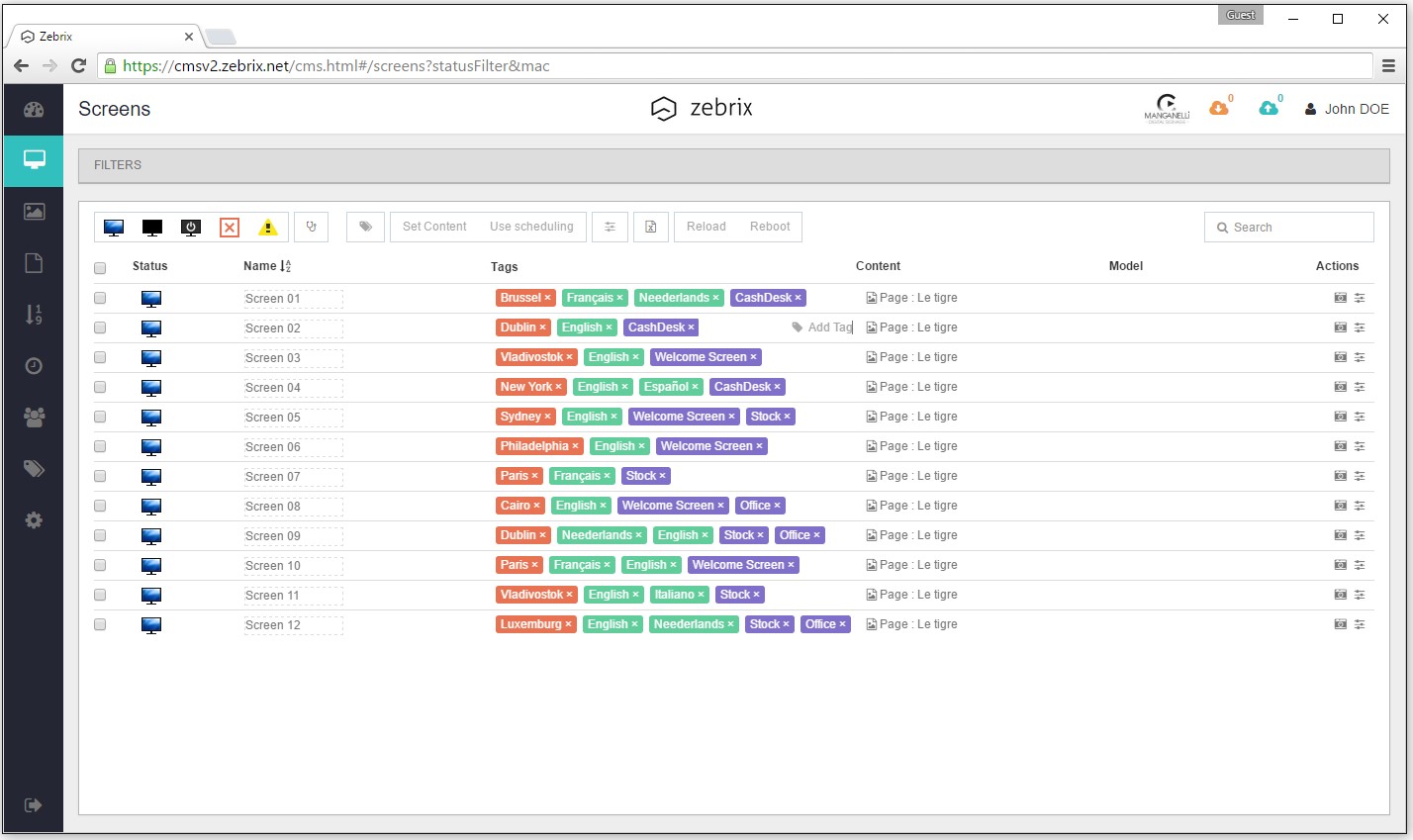Select the Zebrix browser tab
Image resolution: width=1413 pixels, height=840 pixels.
point(99,36)
